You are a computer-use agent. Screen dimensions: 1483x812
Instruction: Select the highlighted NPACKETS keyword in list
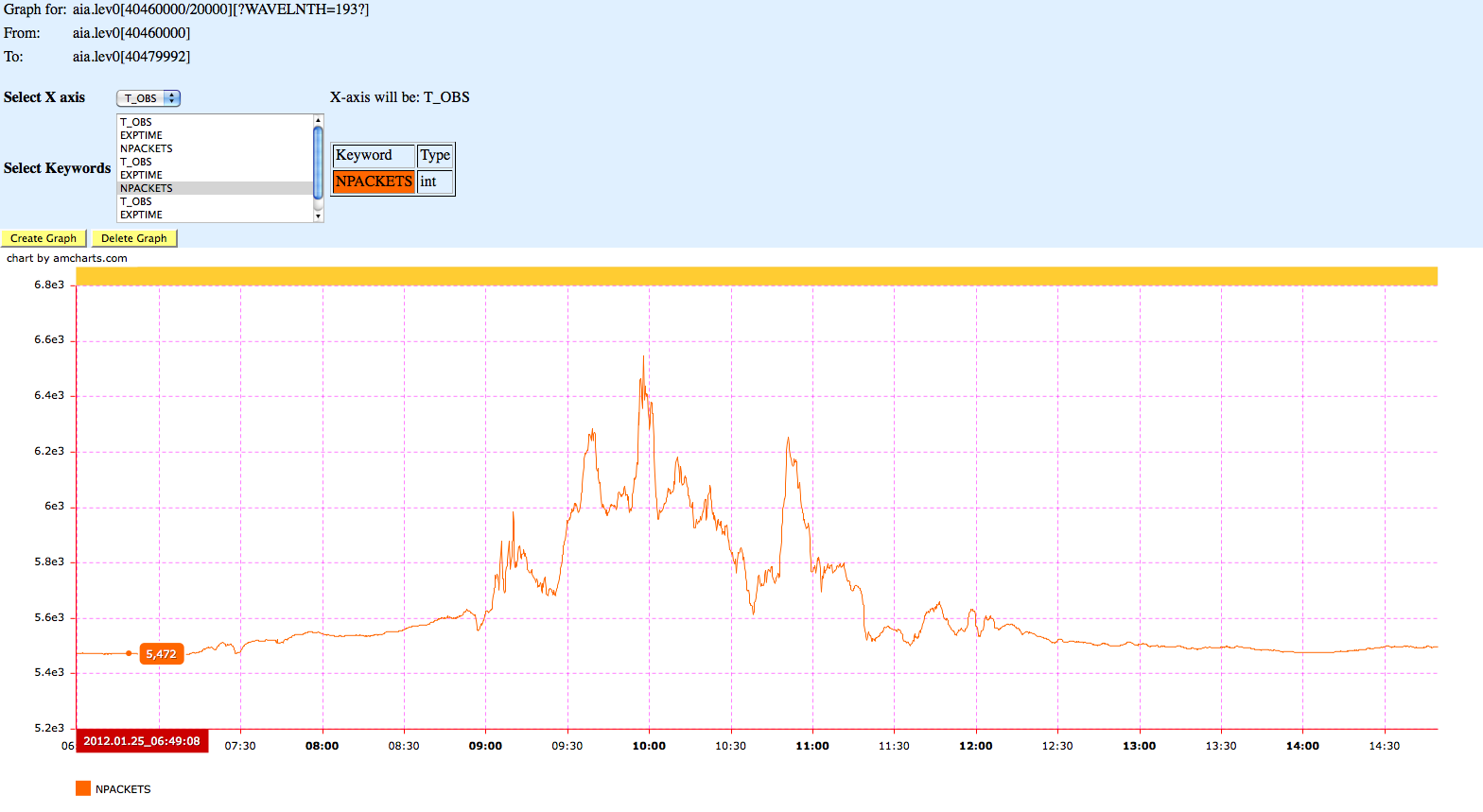[x=147, y=188]
